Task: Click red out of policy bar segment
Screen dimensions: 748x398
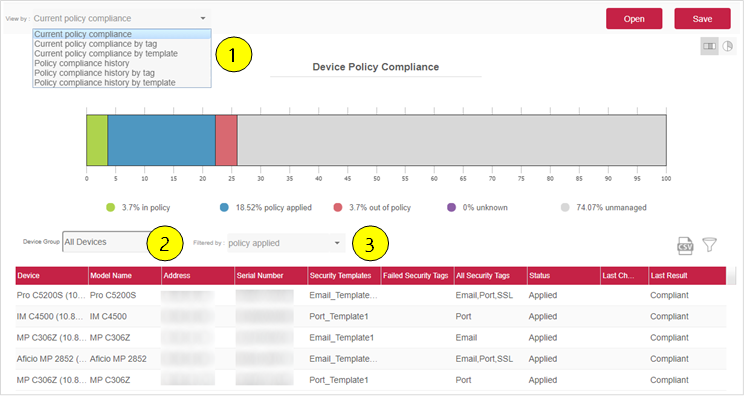Action: point(228,141)
